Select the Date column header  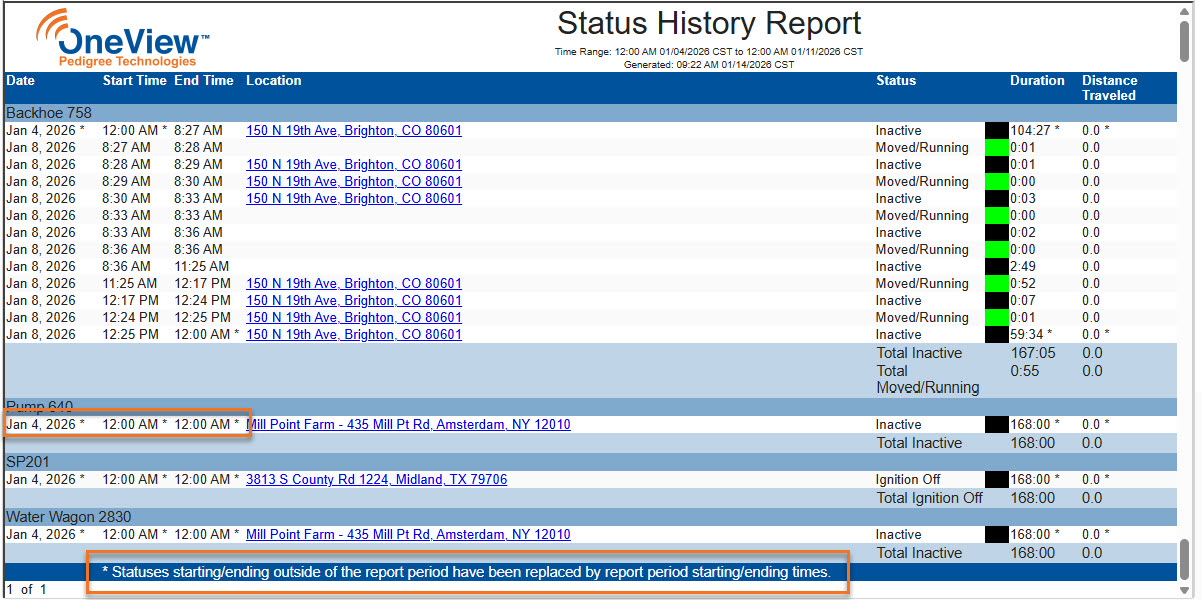click(20, 81)
